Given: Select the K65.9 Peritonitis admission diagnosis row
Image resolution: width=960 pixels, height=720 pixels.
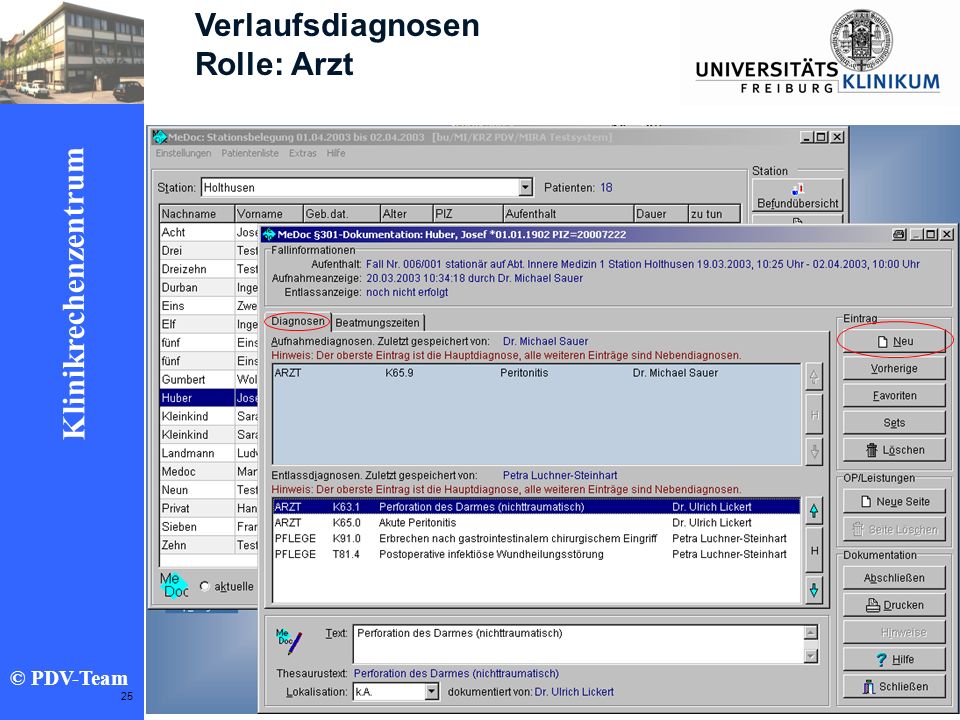Looking at the screenshot, I should 536,373.
